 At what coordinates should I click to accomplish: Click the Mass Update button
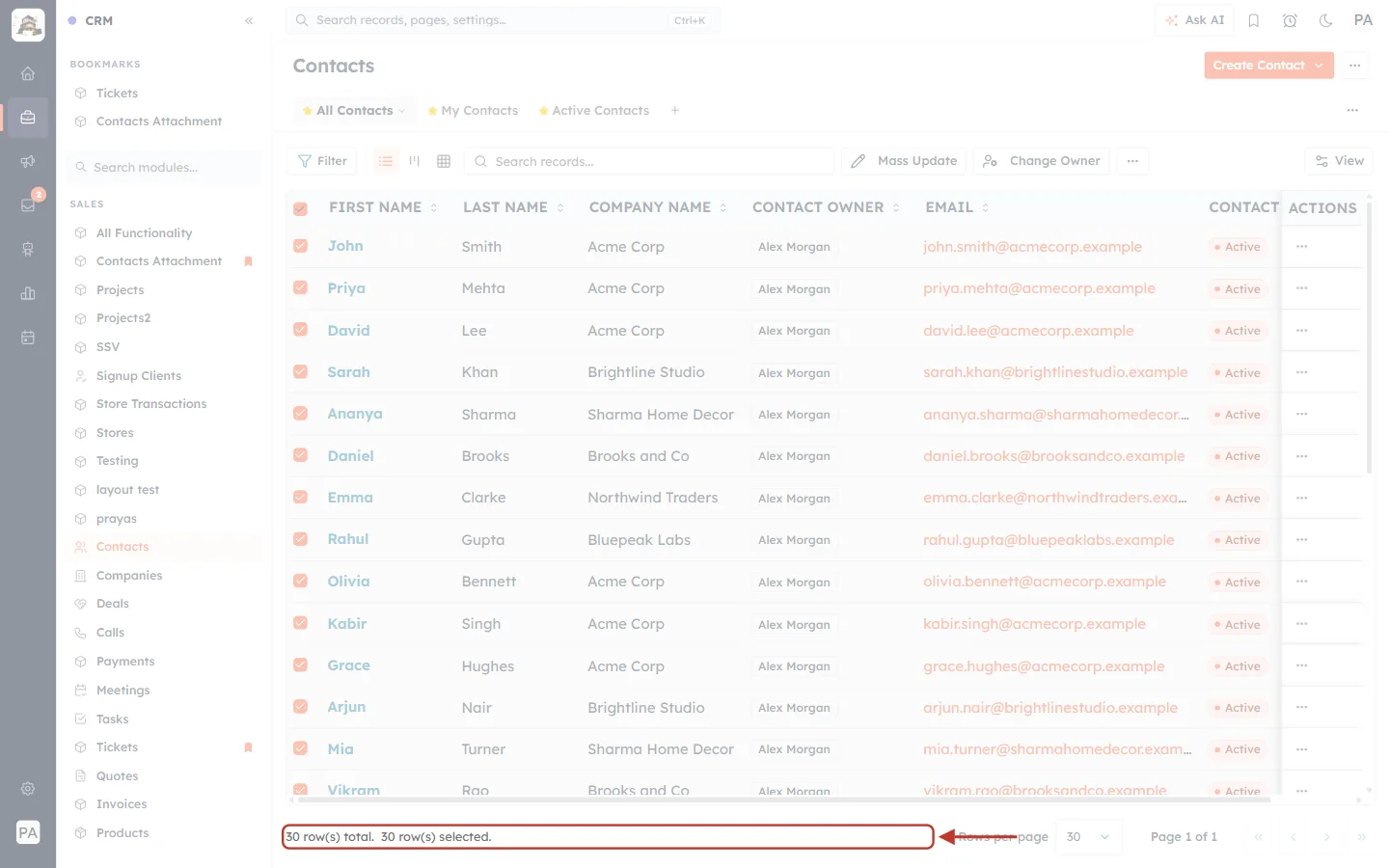pos(904,161)
